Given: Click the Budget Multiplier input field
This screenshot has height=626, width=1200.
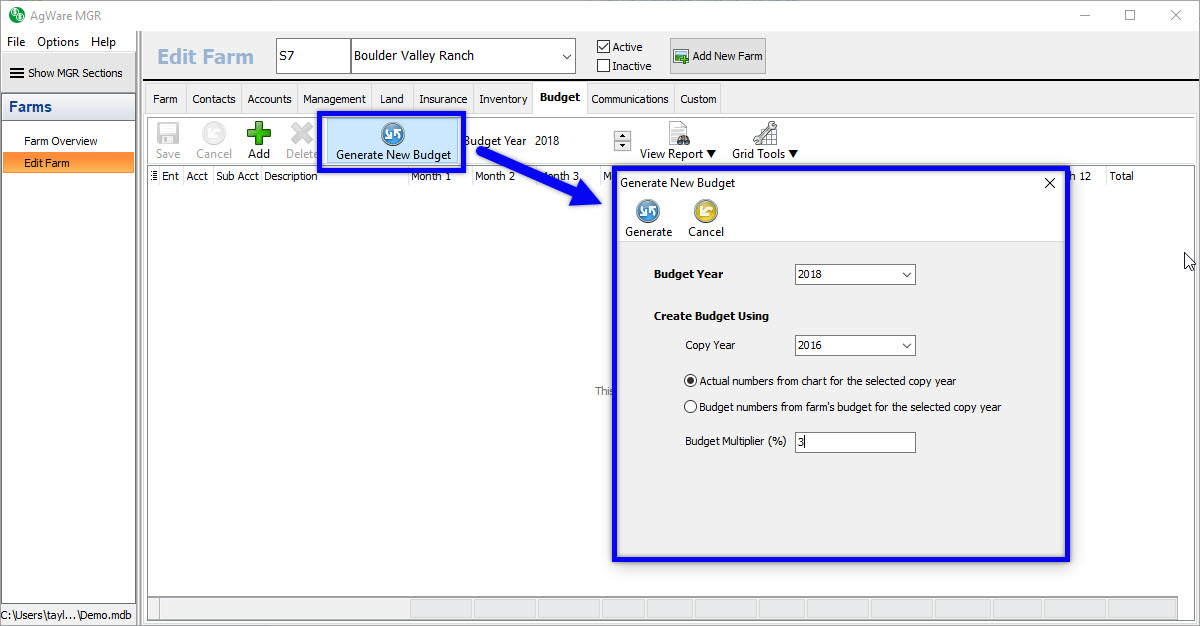Looking at the screenshot, I should tap(855, 442).
